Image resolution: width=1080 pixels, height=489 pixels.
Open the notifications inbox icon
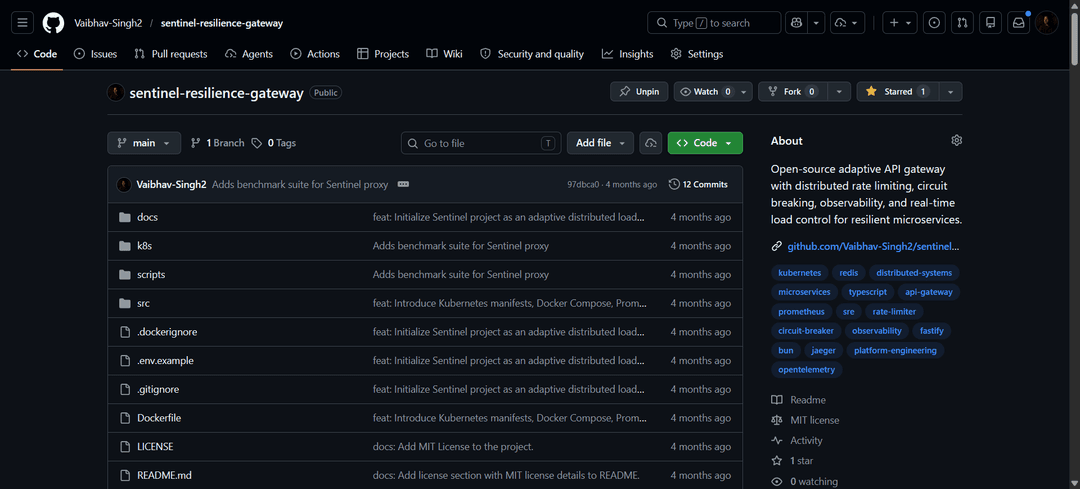point(1018,23)
